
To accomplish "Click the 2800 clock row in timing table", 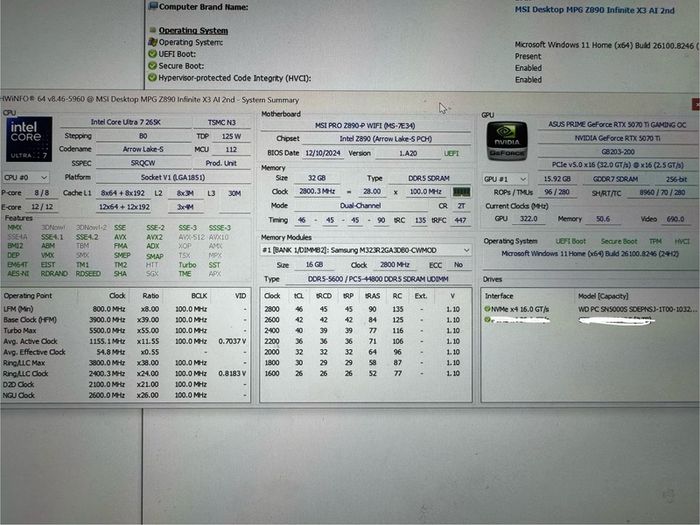I will coord(365,309).
